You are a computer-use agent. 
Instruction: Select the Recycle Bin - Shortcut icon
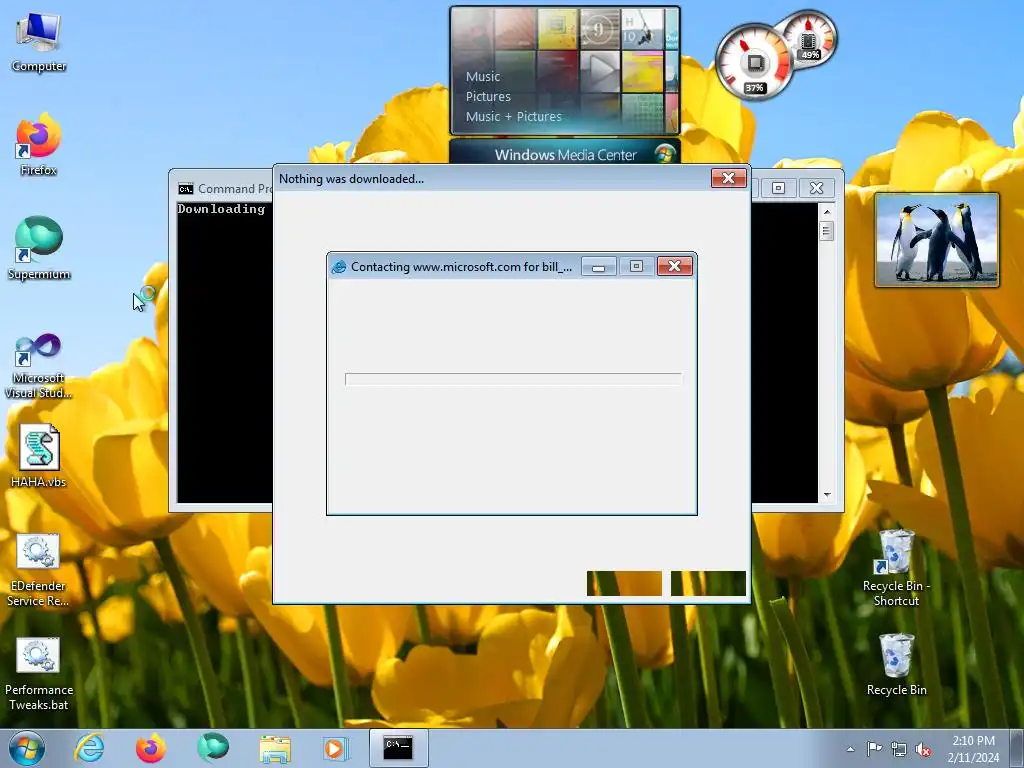(896, 568)
